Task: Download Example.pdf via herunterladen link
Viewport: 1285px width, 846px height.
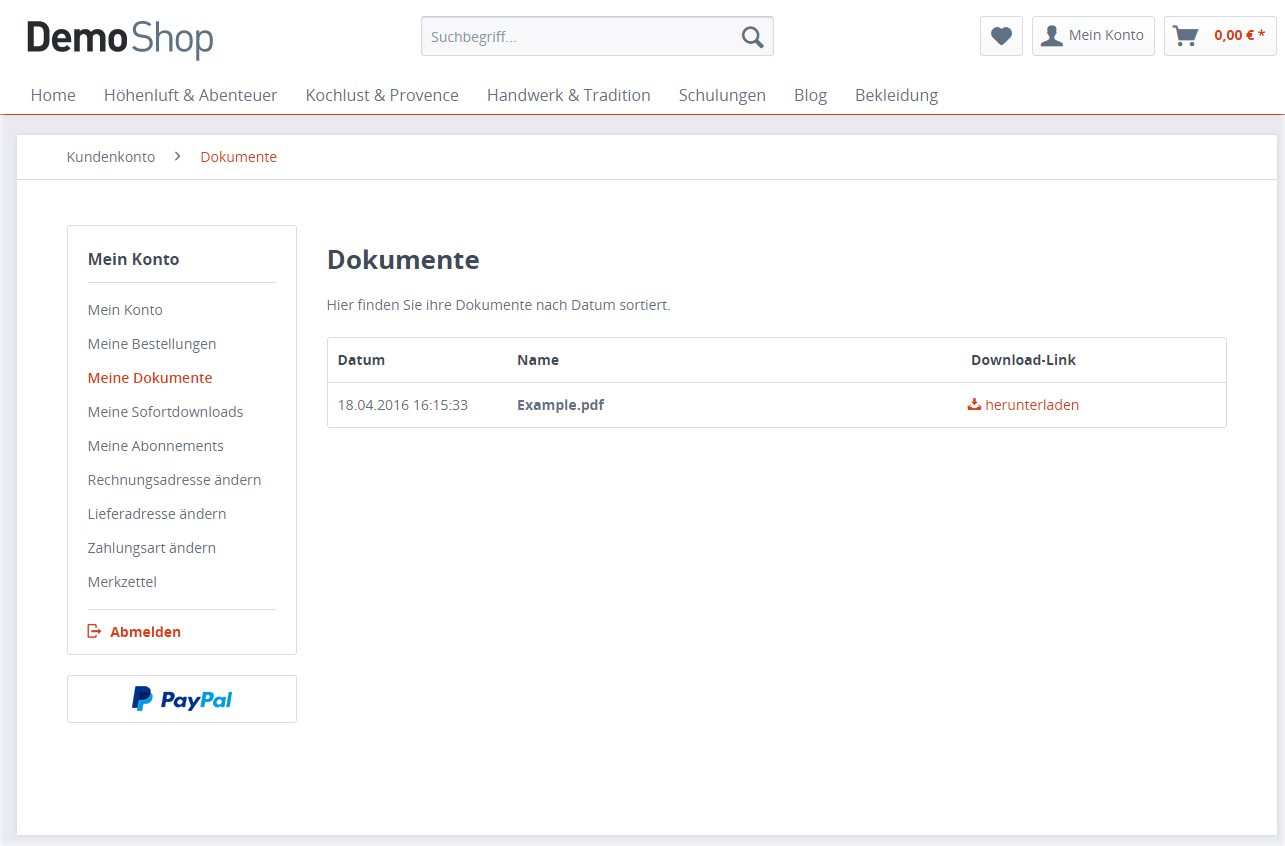Action: [x=1032, y=405]
